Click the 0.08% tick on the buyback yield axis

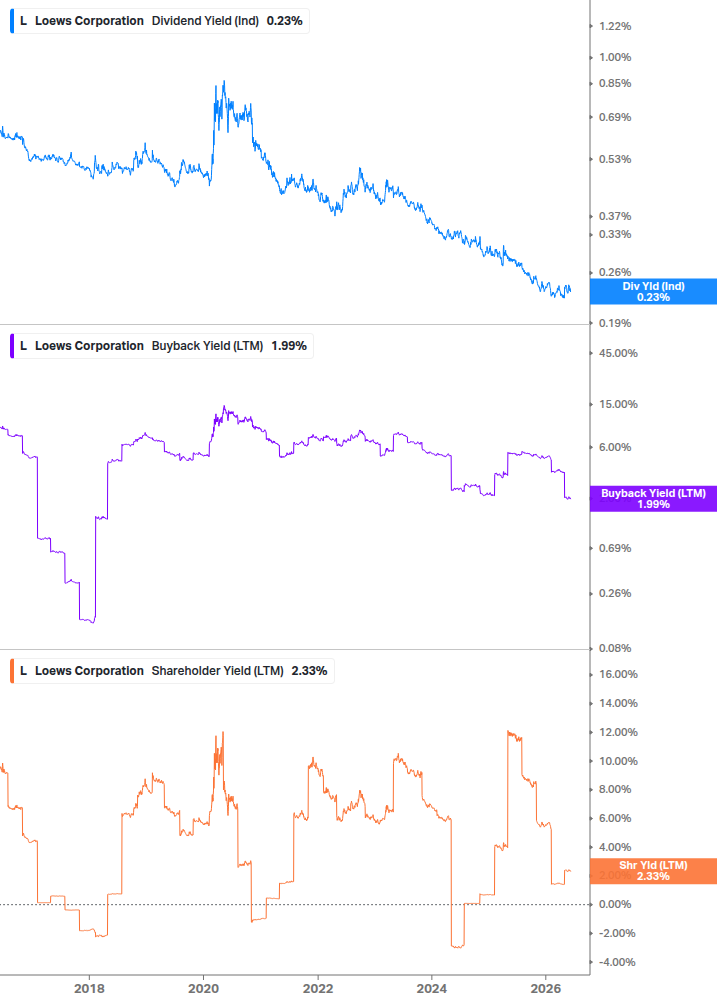(x=615, y=648)
